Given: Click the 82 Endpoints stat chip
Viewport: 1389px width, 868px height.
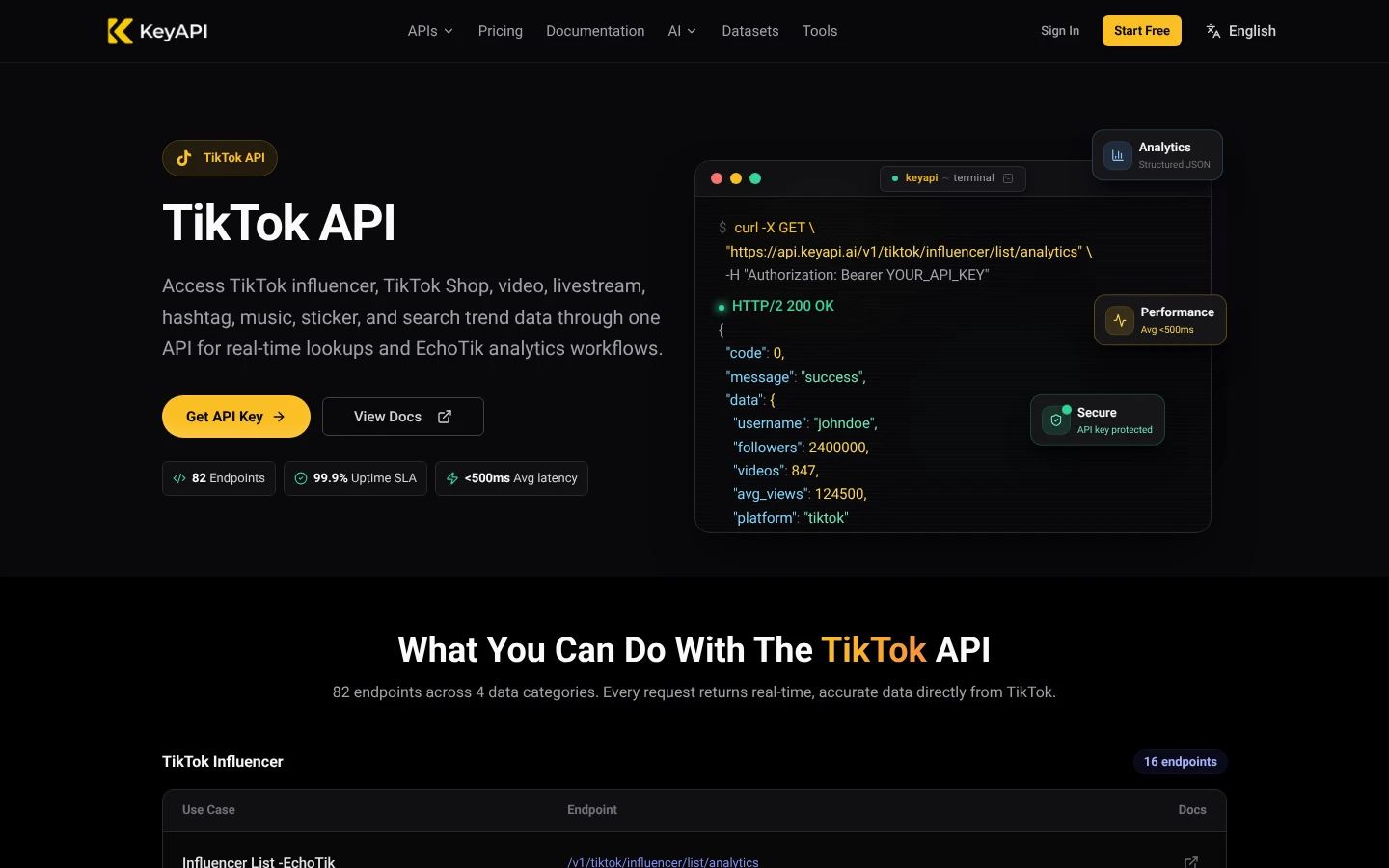Looking at the screenshot, I should click(219, 478).
